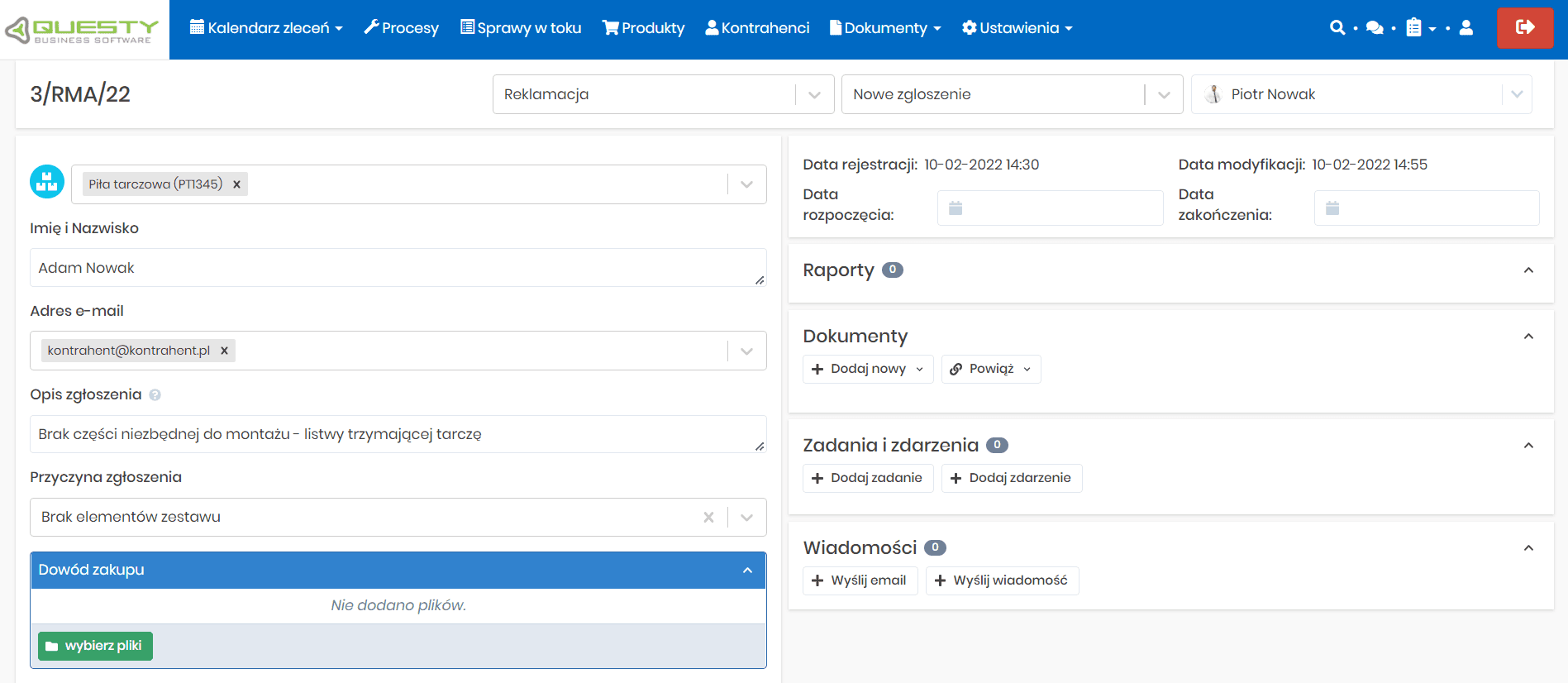Click the Wiadomości count badge

[935, 547]
